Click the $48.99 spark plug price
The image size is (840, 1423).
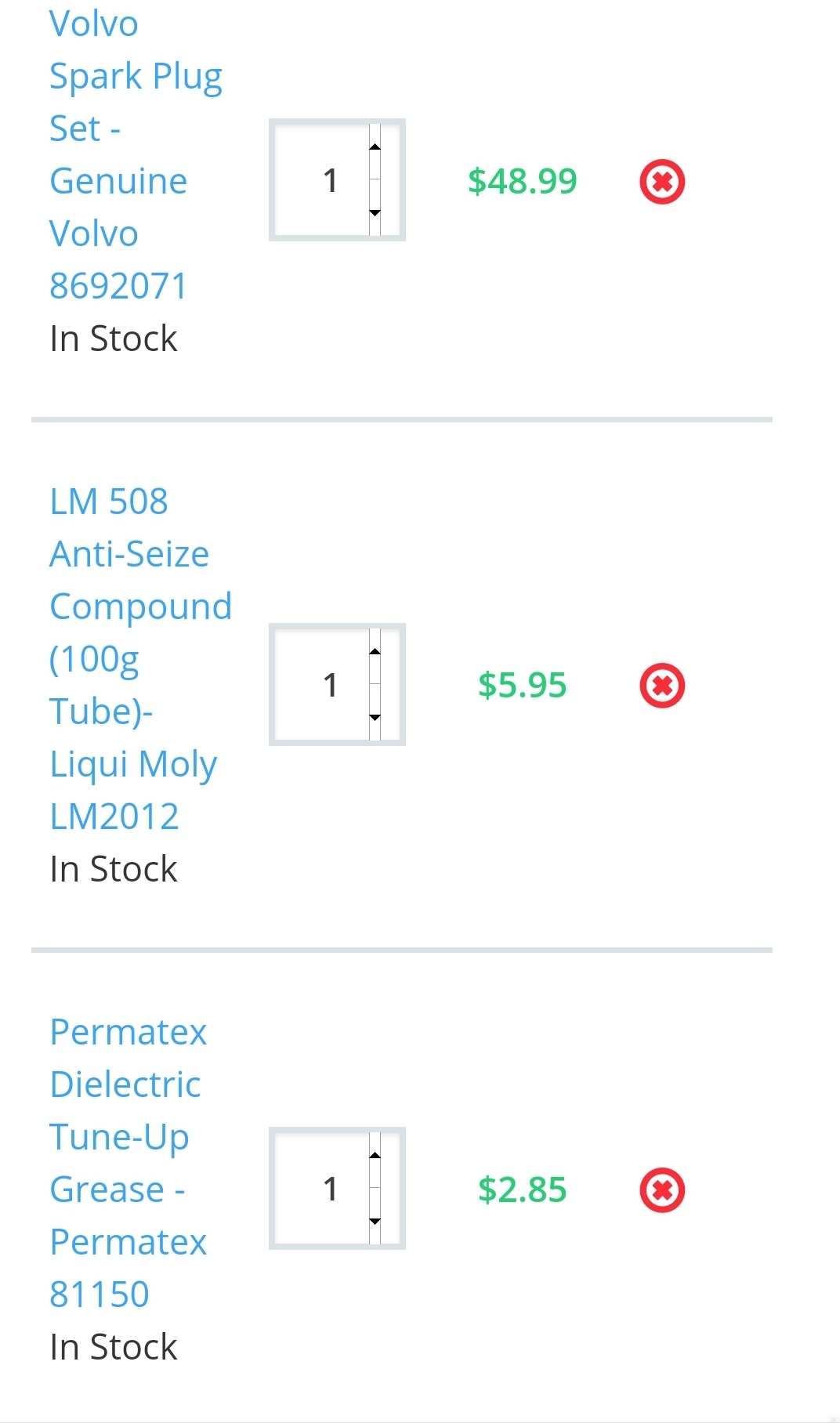[522, 182]
